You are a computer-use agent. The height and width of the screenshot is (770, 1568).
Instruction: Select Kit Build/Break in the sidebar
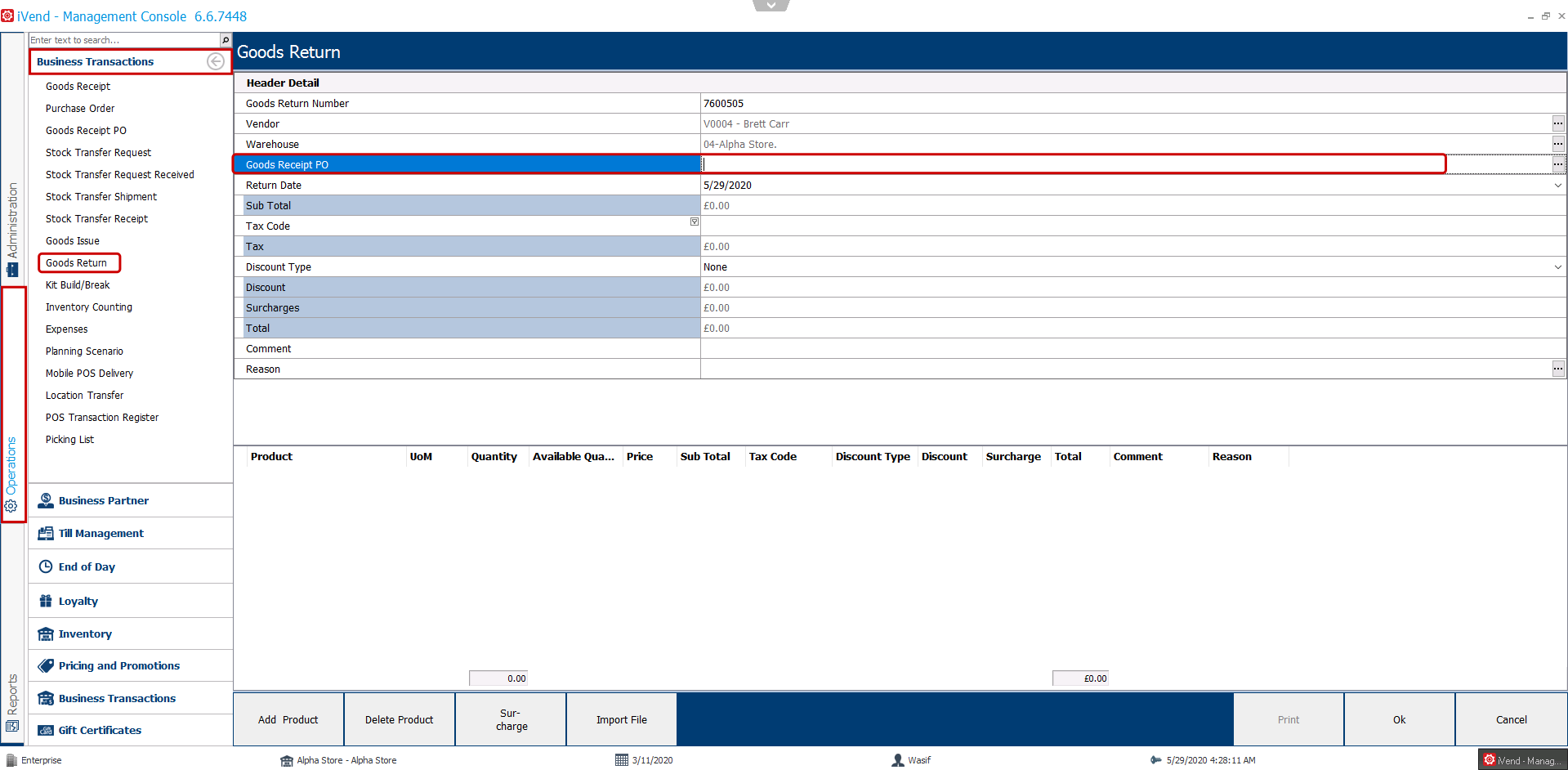pos(78,284)
